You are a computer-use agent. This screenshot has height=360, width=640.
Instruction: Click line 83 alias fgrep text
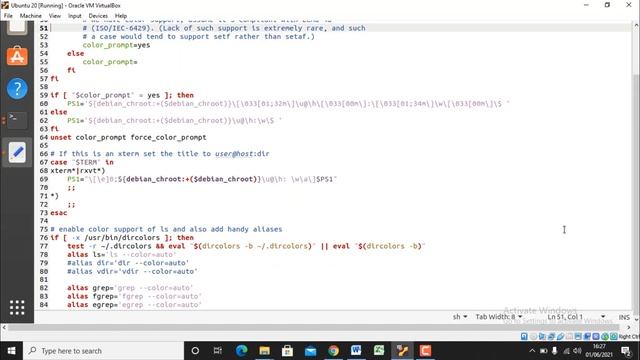coord(134,296)
